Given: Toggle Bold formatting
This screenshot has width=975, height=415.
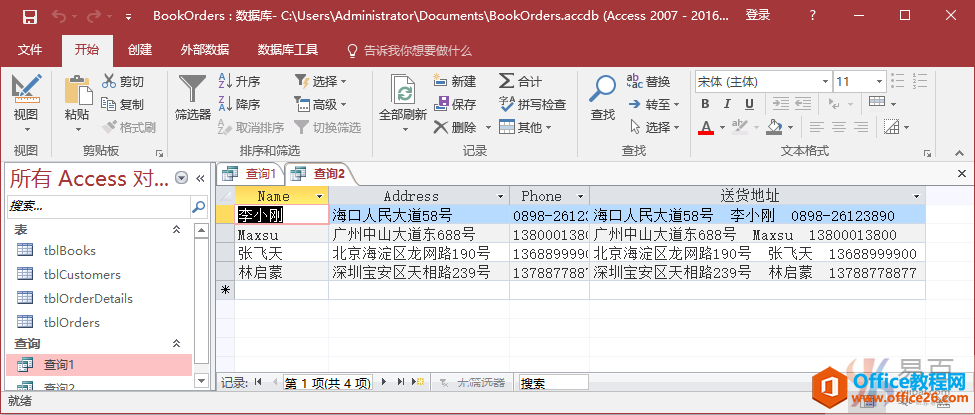Looking at the screenshot, I should [x=705, y=105].
